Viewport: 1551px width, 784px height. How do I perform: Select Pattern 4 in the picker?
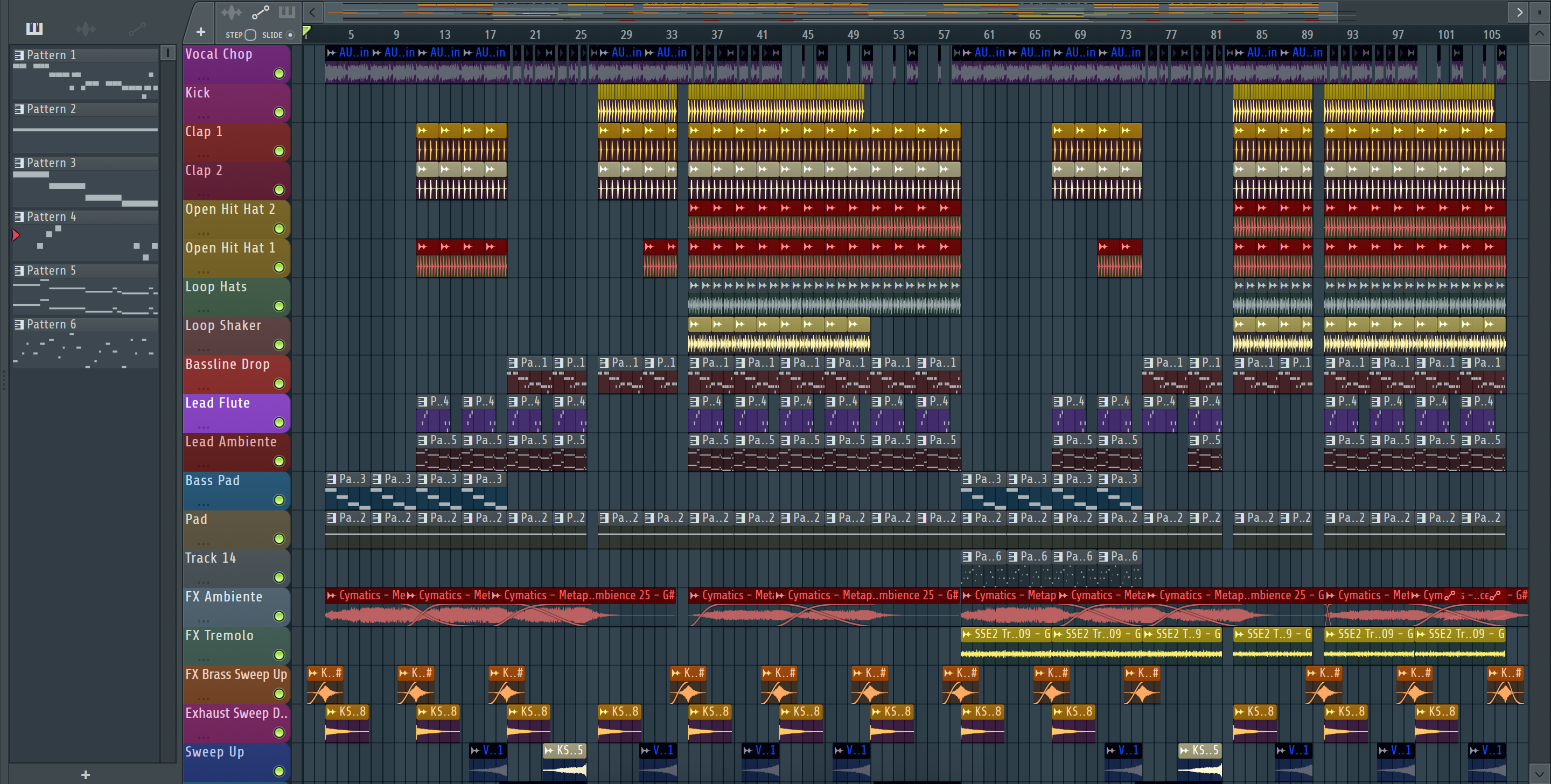[x=51, y=217]
